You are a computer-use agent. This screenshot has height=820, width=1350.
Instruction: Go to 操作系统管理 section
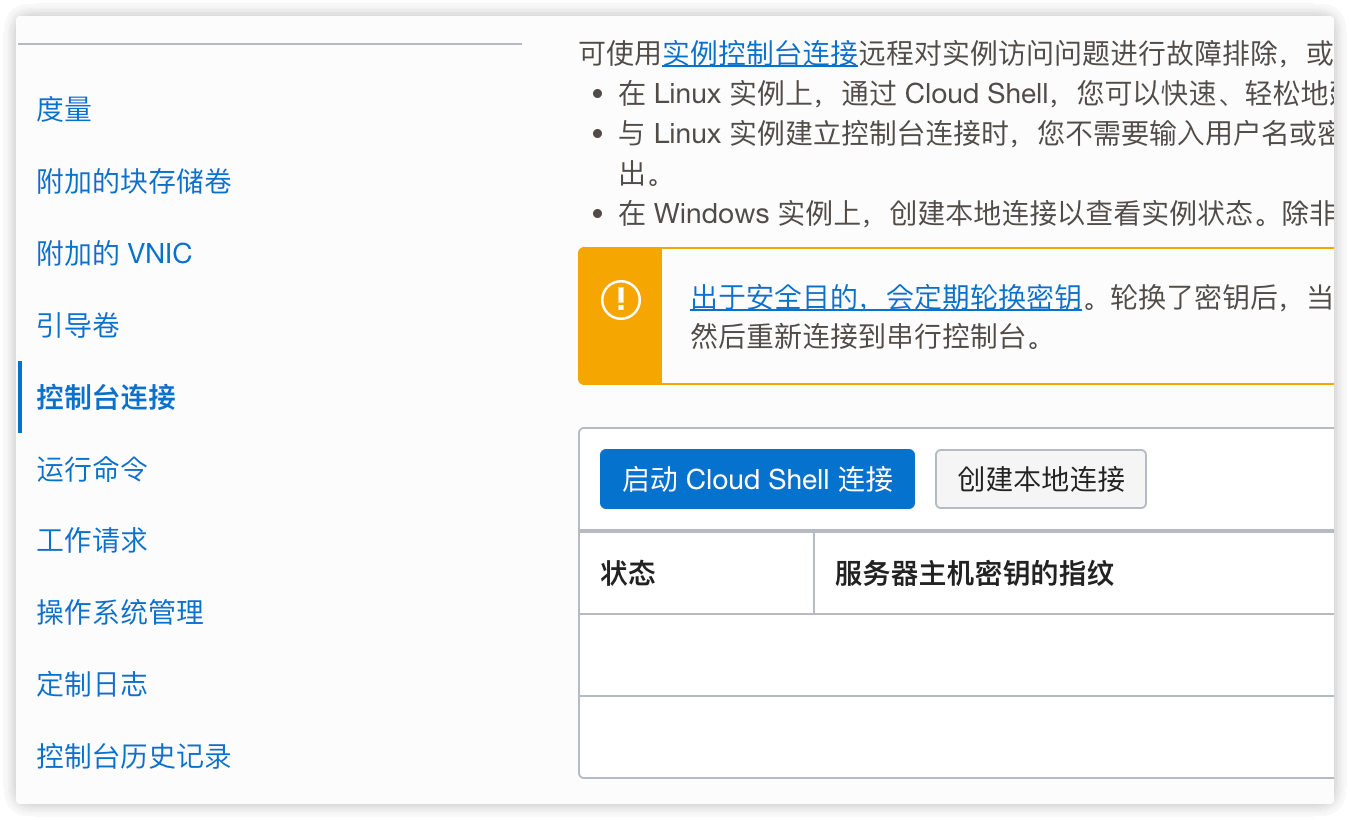tap(120, 612)
